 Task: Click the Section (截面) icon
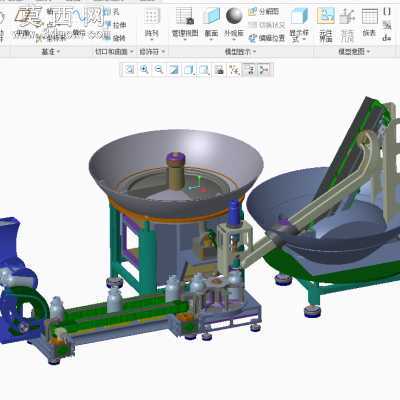(x=212, y=16)
